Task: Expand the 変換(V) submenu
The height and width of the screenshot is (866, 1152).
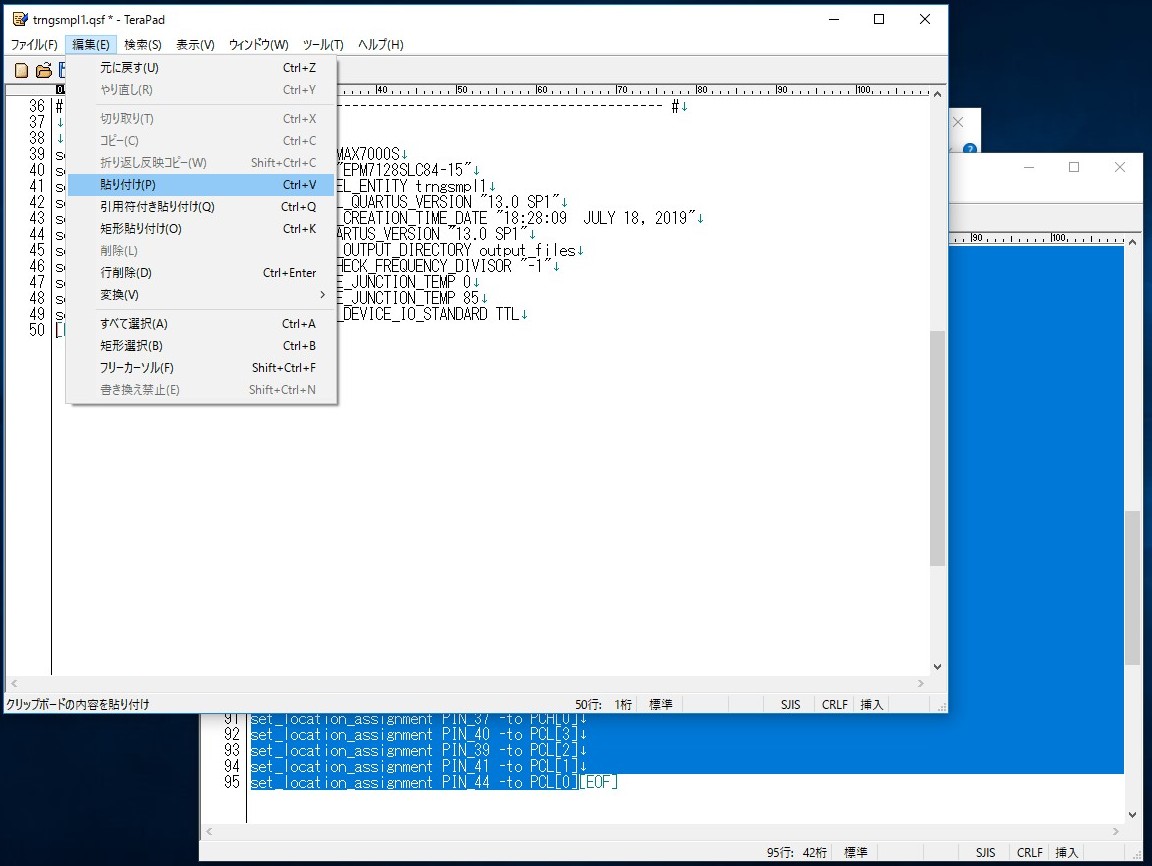Action: (201, 295)
